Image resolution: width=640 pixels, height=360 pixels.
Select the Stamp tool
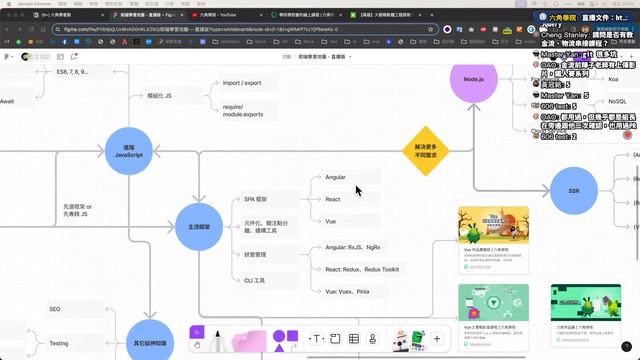373,339
